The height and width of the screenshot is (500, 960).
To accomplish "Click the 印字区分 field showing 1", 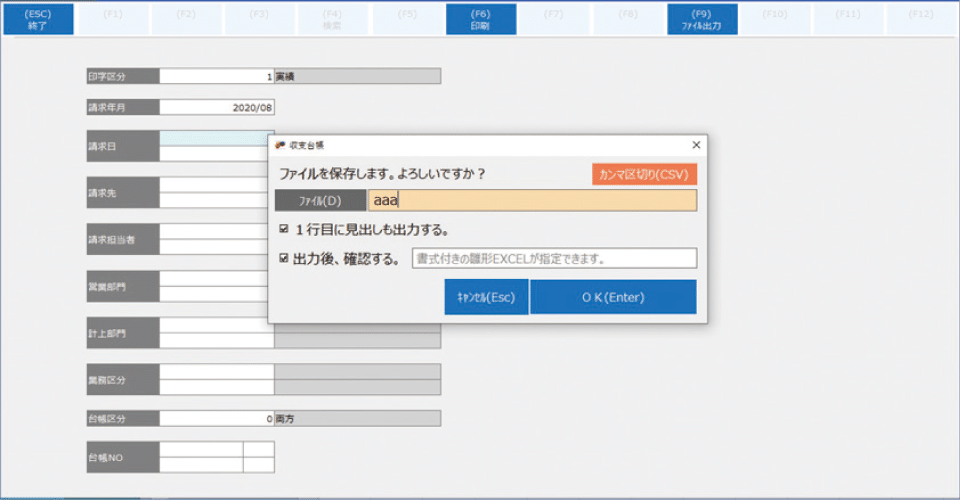I will 216,76.
